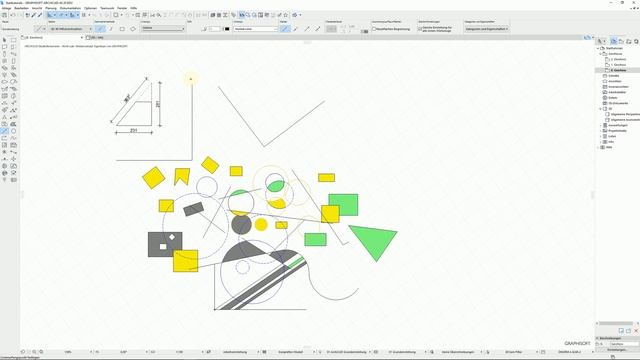Viewport: 640px width, 360px height.
Task: Open the Optionen menu
Action: tap(91, 8)
